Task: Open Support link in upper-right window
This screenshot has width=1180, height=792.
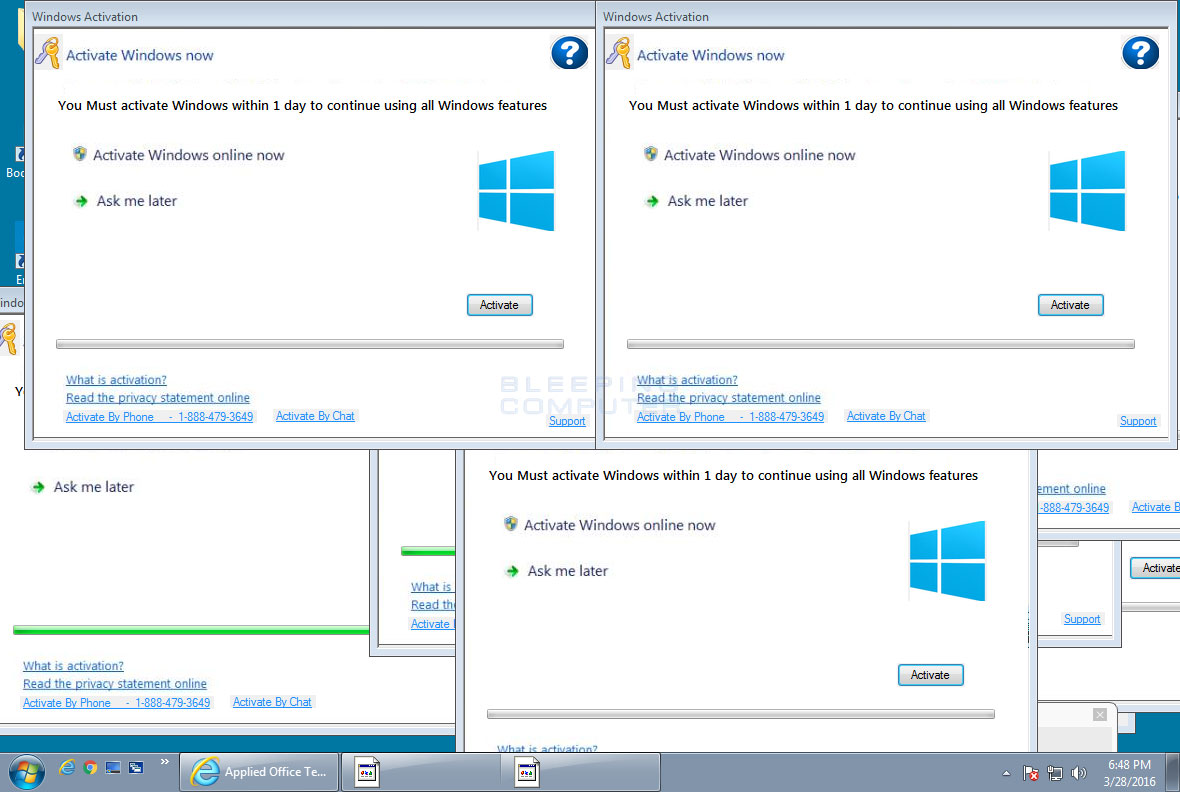Action: 1138,422
